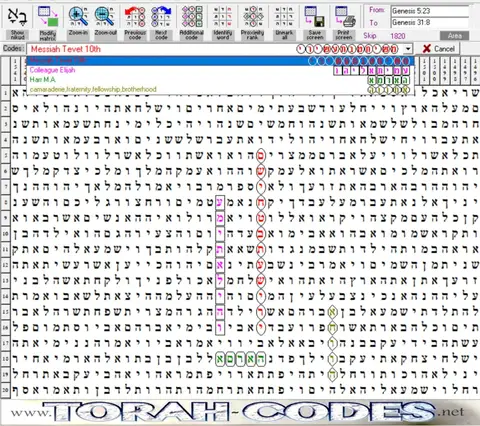Select row number 5 header
480x426 pixels.
click(6, 155)
